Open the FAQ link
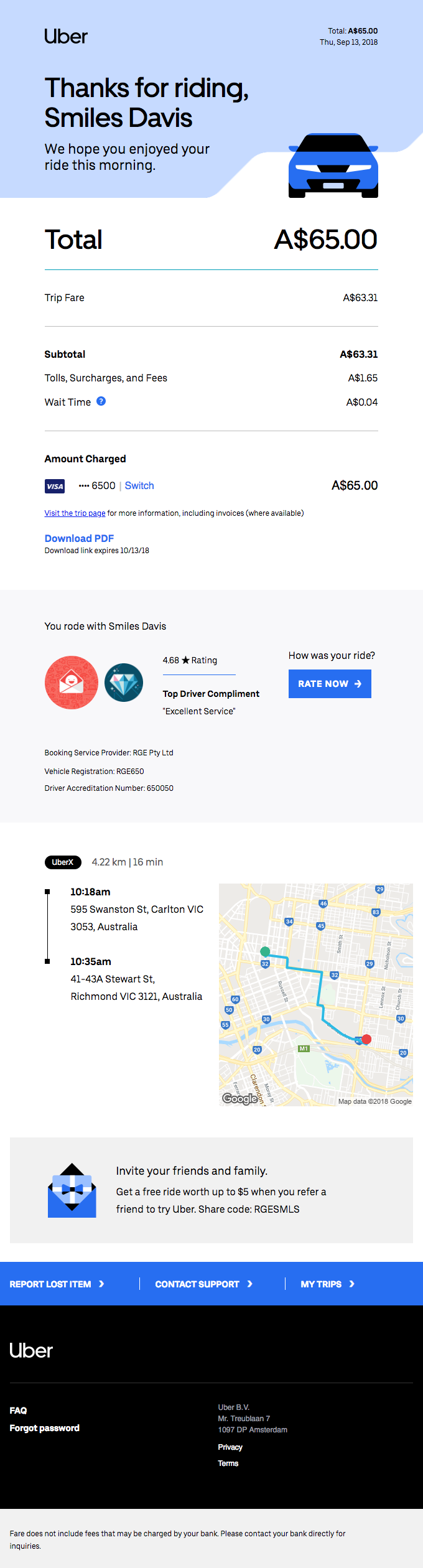 tap(18, 1411)
